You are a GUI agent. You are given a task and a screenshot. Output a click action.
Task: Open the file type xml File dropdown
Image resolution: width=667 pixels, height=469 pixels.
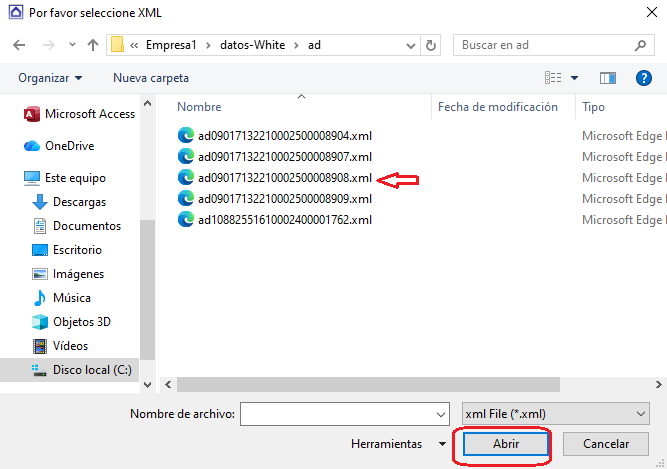click(555, 413)
